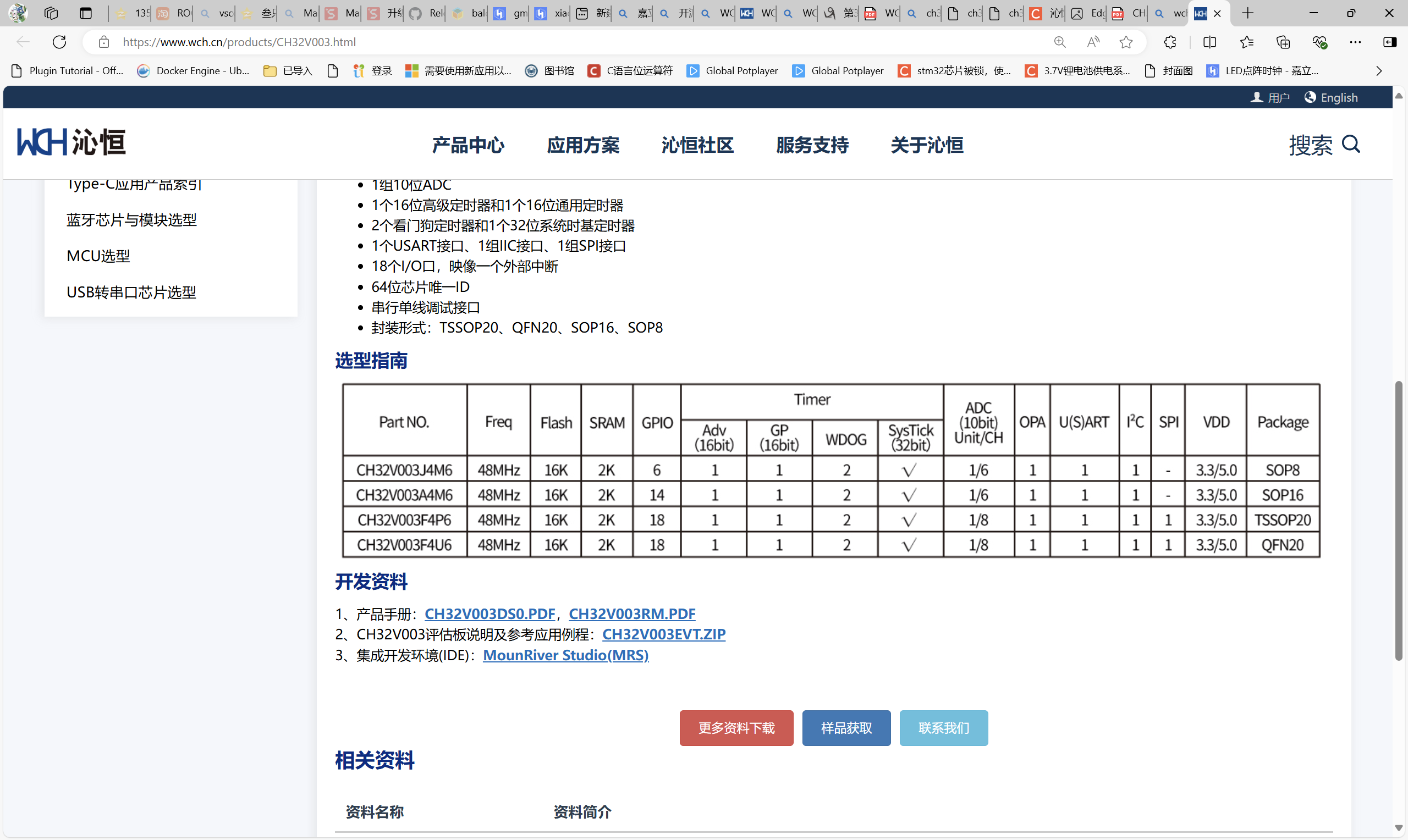Screen dimensions: 1408x840
Task: Click the WCH 沁恒 logo
Action: [71, 141]
